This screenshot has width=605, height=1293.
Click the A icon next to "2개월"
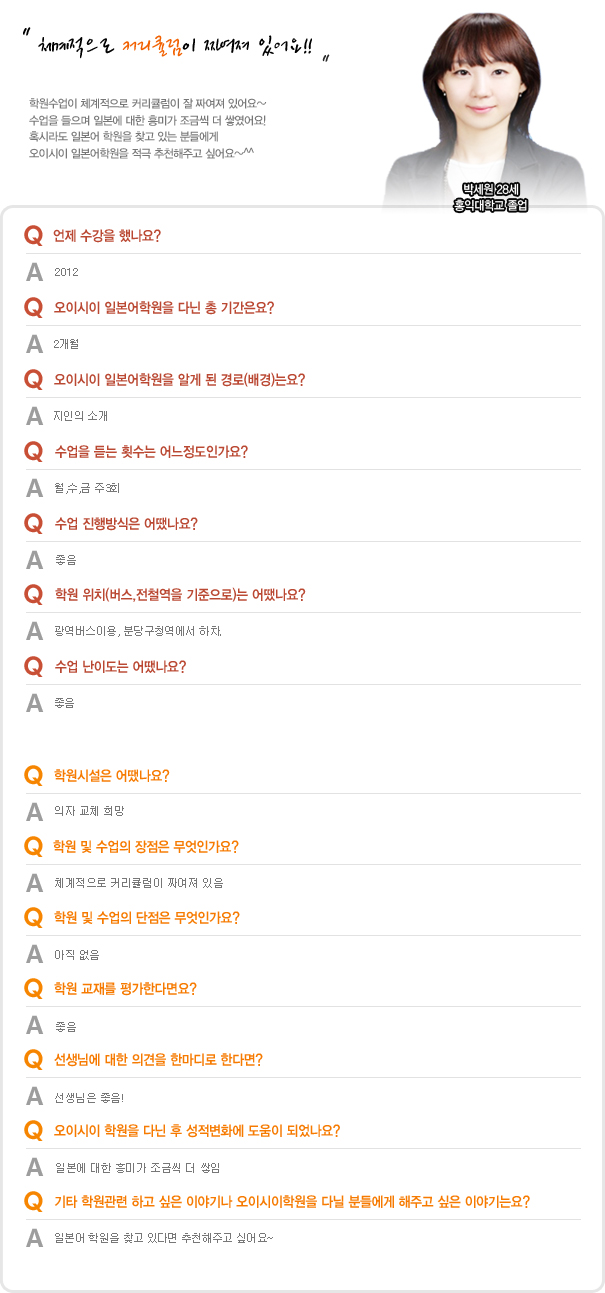pyautogui.click(x=34, y=344)
